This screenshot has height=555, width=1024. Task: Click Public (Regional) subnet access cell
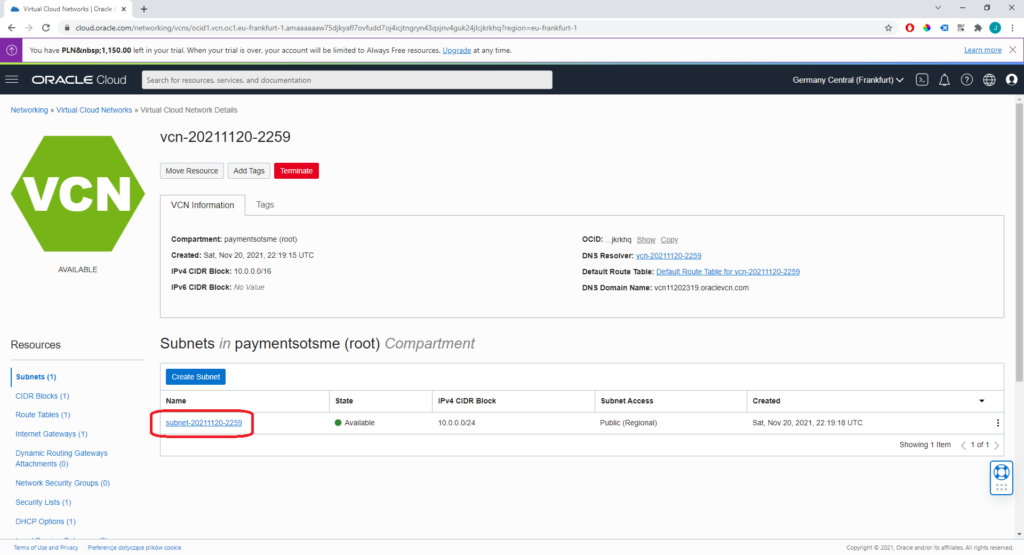click(628, 423)
